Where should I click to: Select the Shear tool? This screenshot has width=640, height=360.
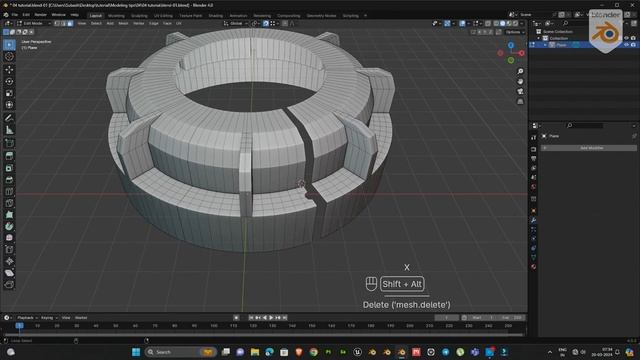pyautogui.click(x=9, y=273)
